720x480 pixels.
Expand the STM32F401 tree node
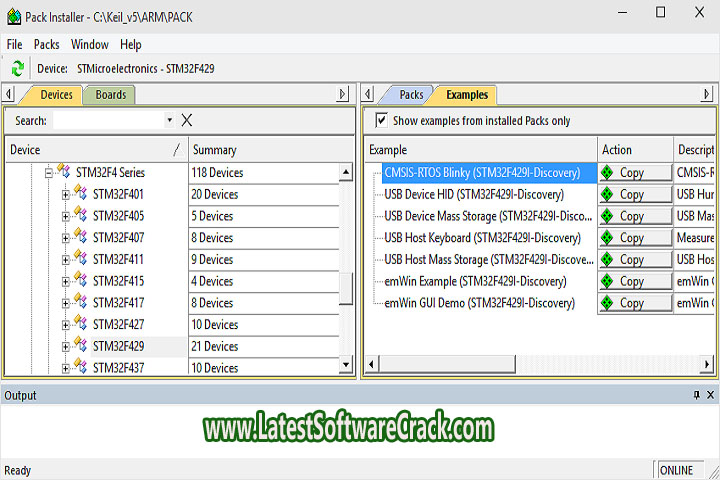pos(65,194)
